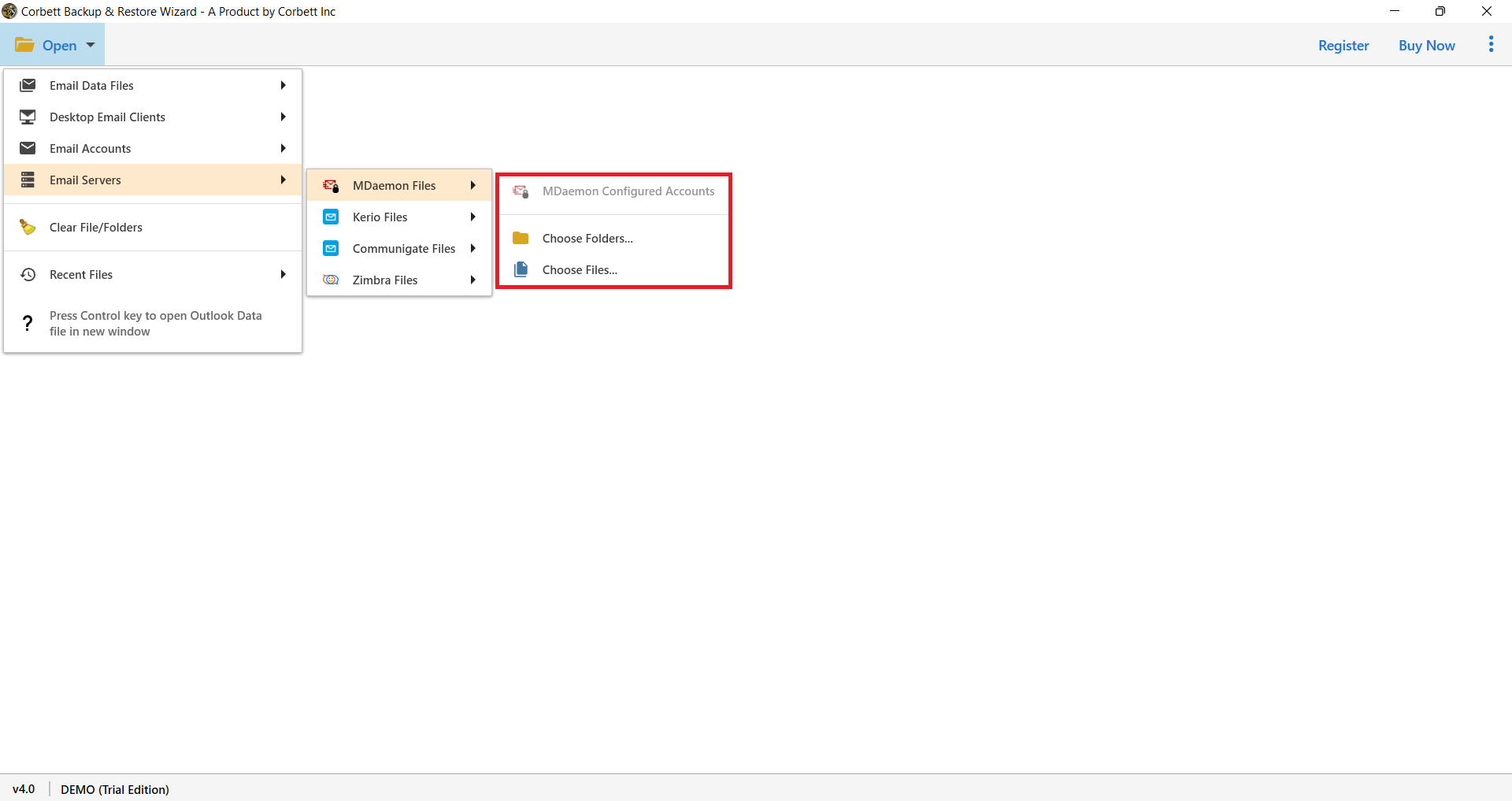This screenshot has height=801, width=1512.
Task: Select Clear File/Folders menu entry
Action: pyautogui.click(x=153, y=227)
